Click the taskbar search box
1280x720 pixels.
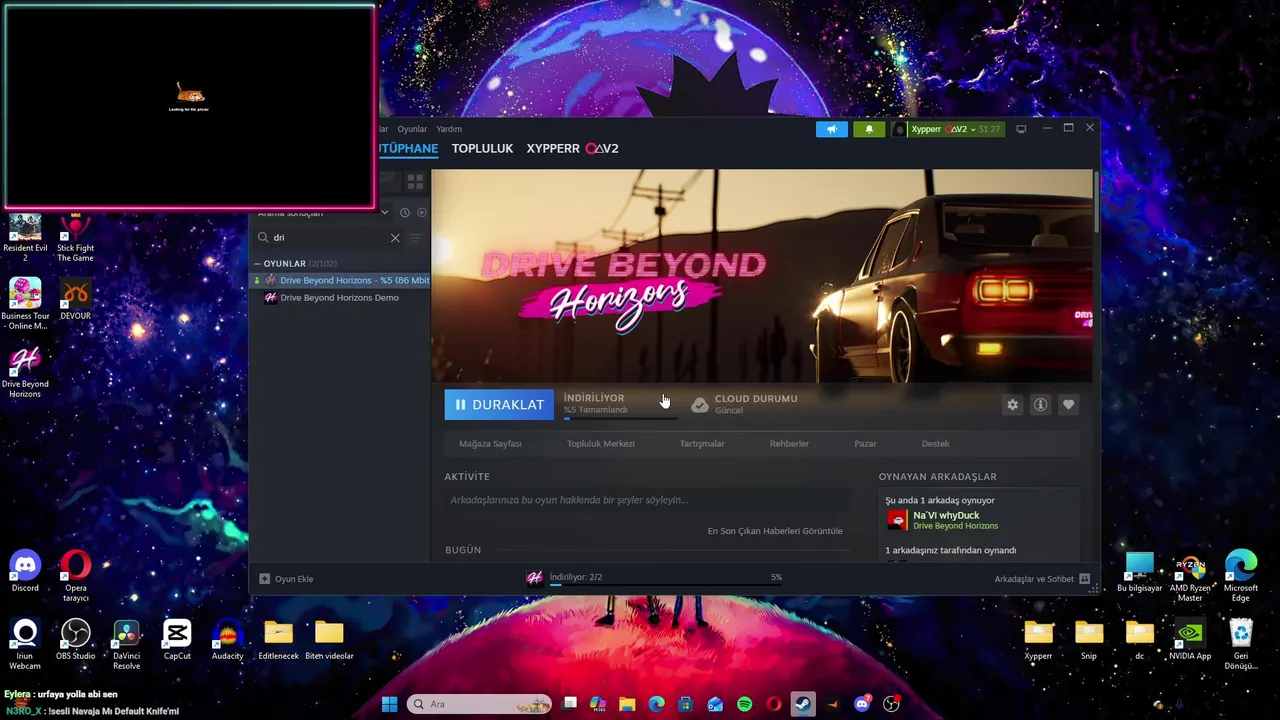pyautogui.click(x=480, y=704)
